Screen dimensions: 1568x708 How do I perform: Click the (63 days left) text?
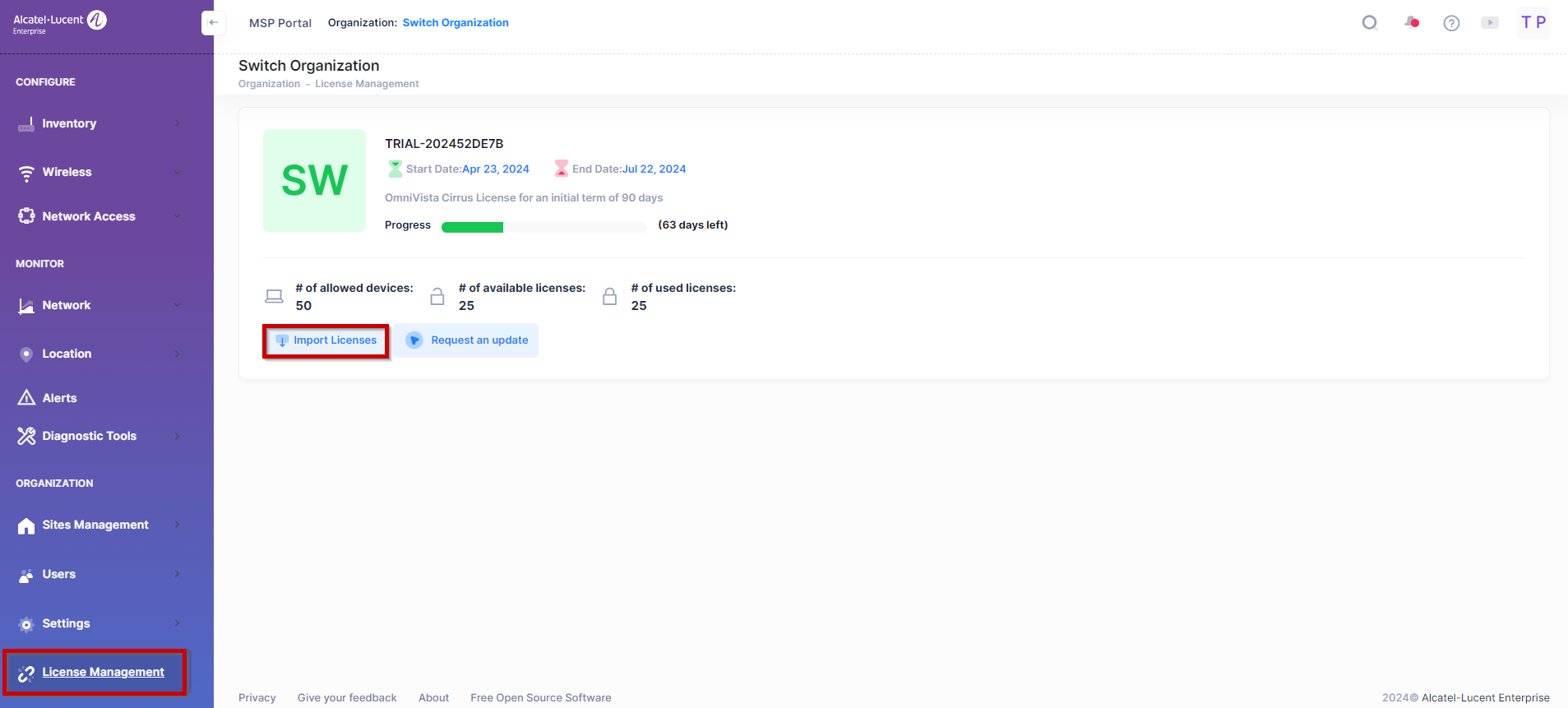tap(693, 224)
